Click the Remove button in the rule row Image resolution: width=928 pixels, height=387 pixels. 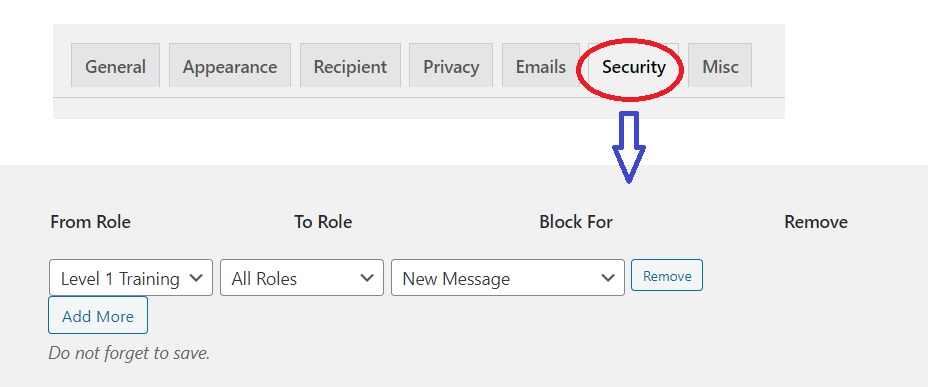(x=667, y=275)
